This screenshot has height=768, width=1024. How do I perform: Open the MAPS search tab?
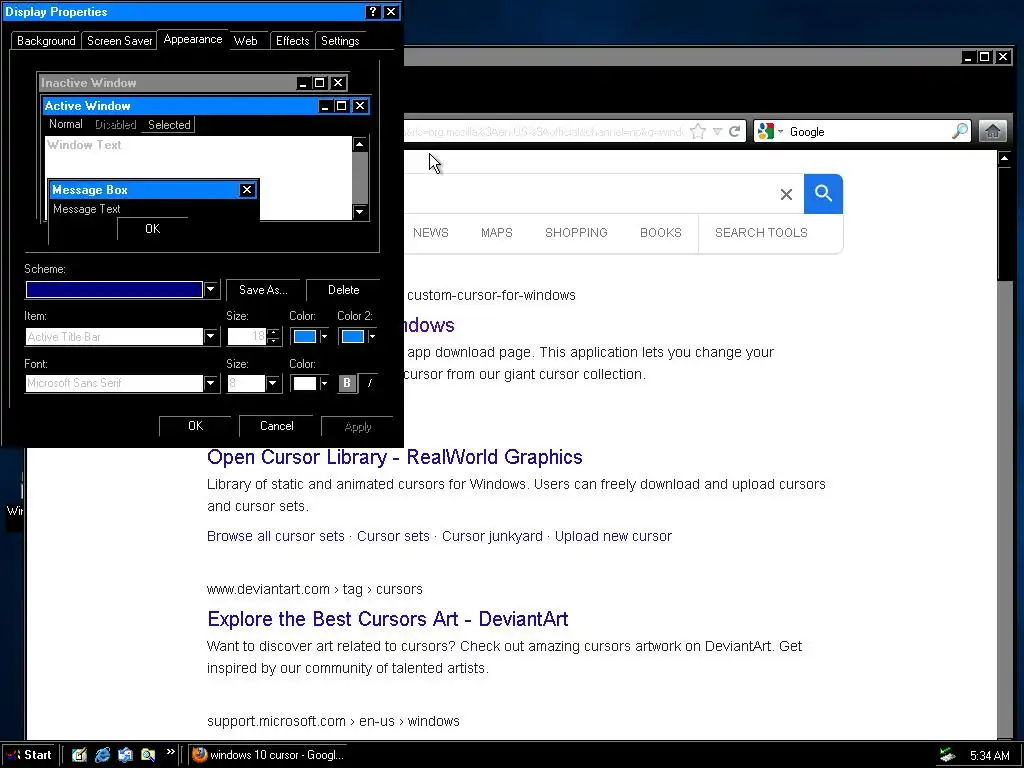point(496,232)
